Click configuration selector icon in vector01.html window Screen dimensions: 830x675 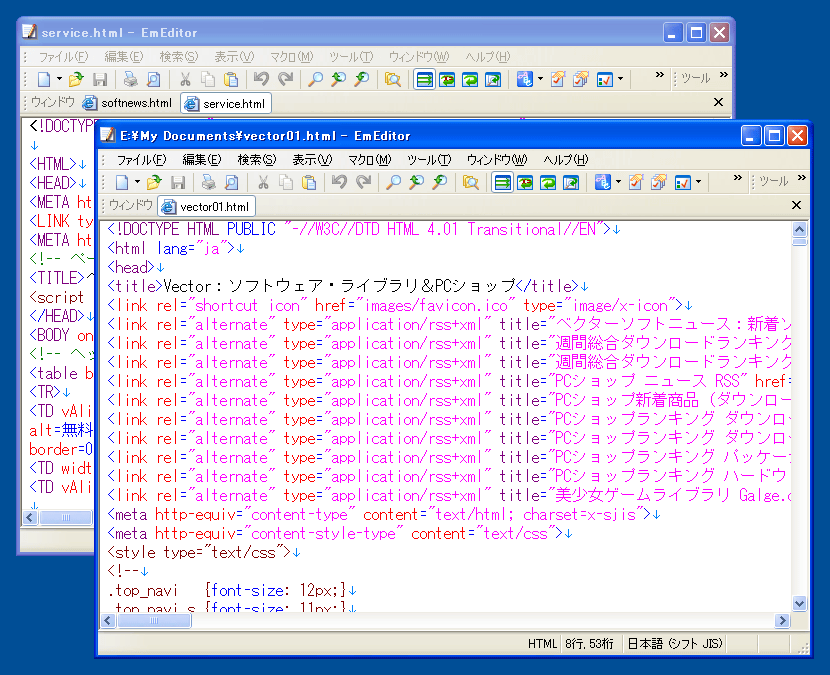[602, 183]
